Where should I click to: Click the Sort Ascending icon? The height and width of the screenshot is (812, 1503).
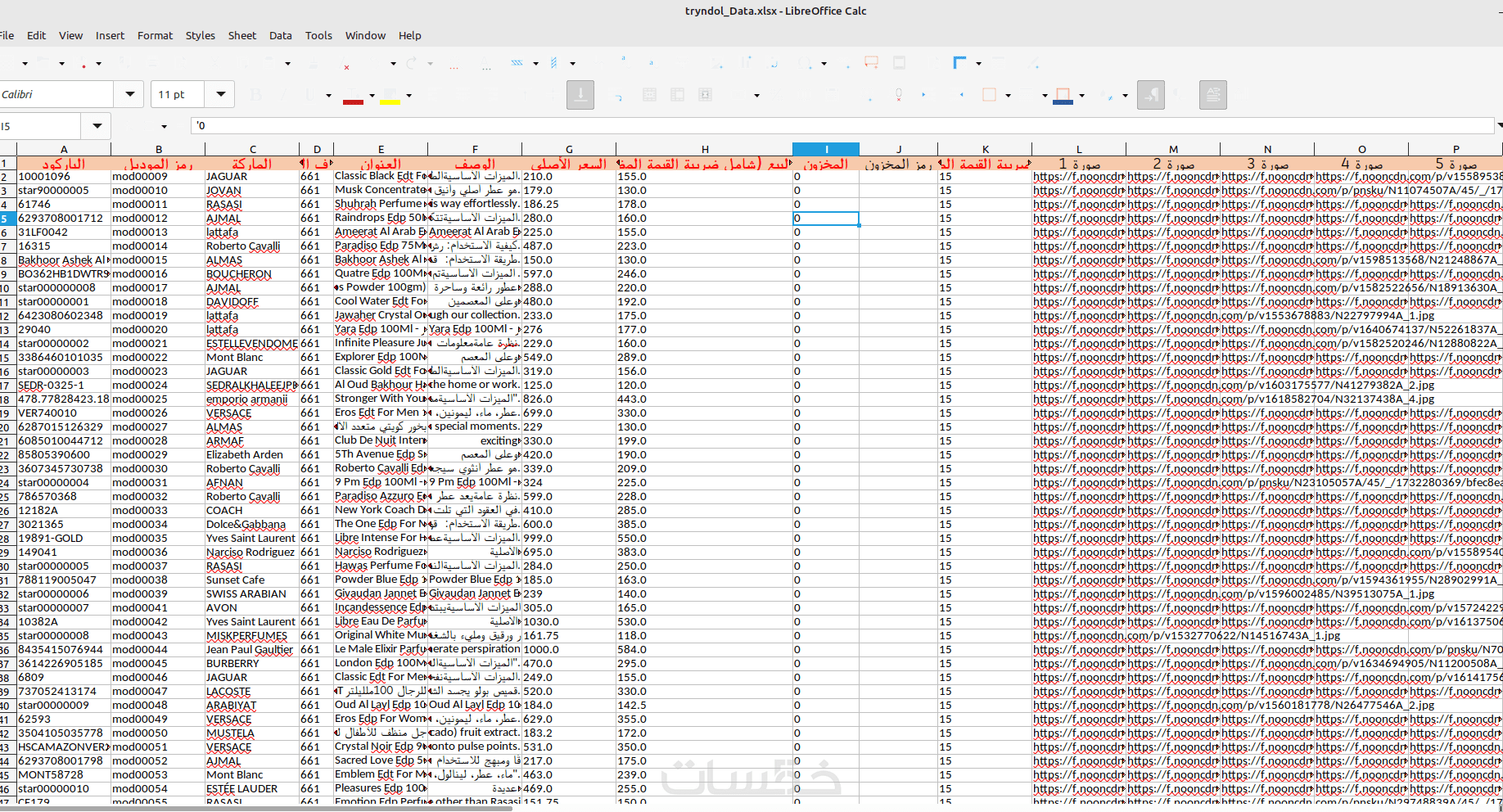[x=624, y=63]
